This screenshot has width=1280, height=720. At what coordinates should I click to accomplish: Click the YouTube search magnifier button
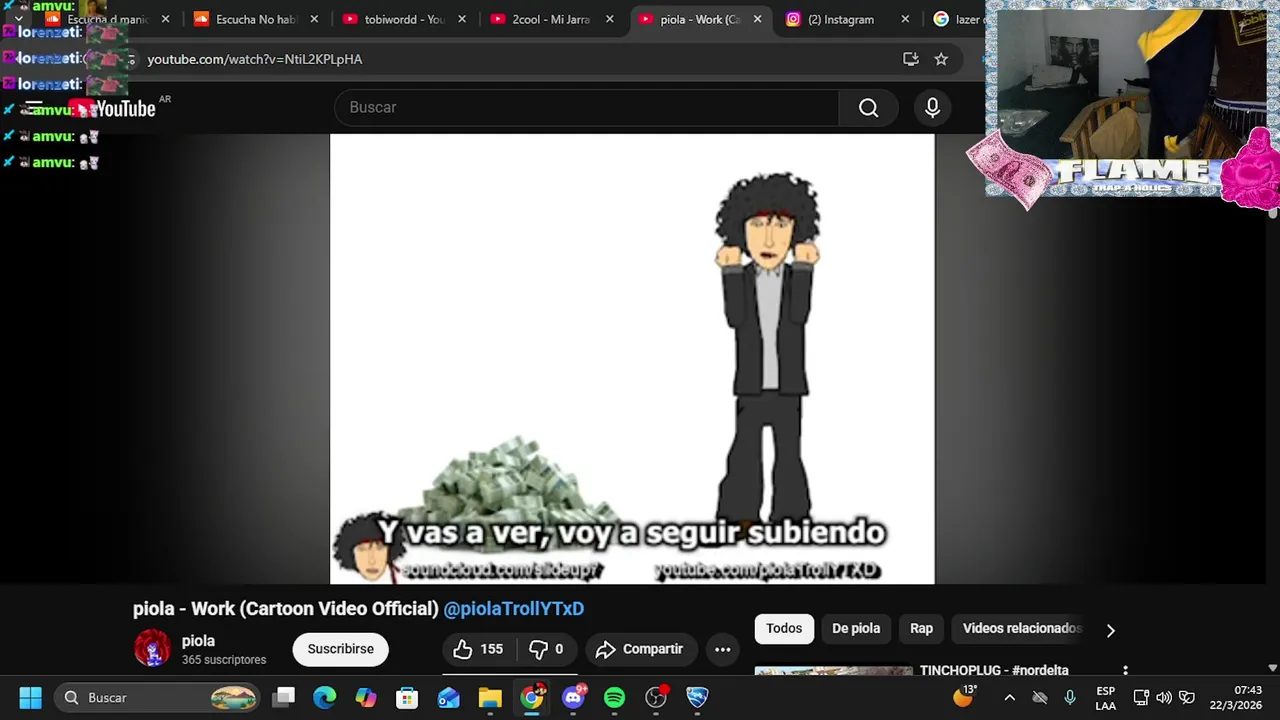click(868, 108)
